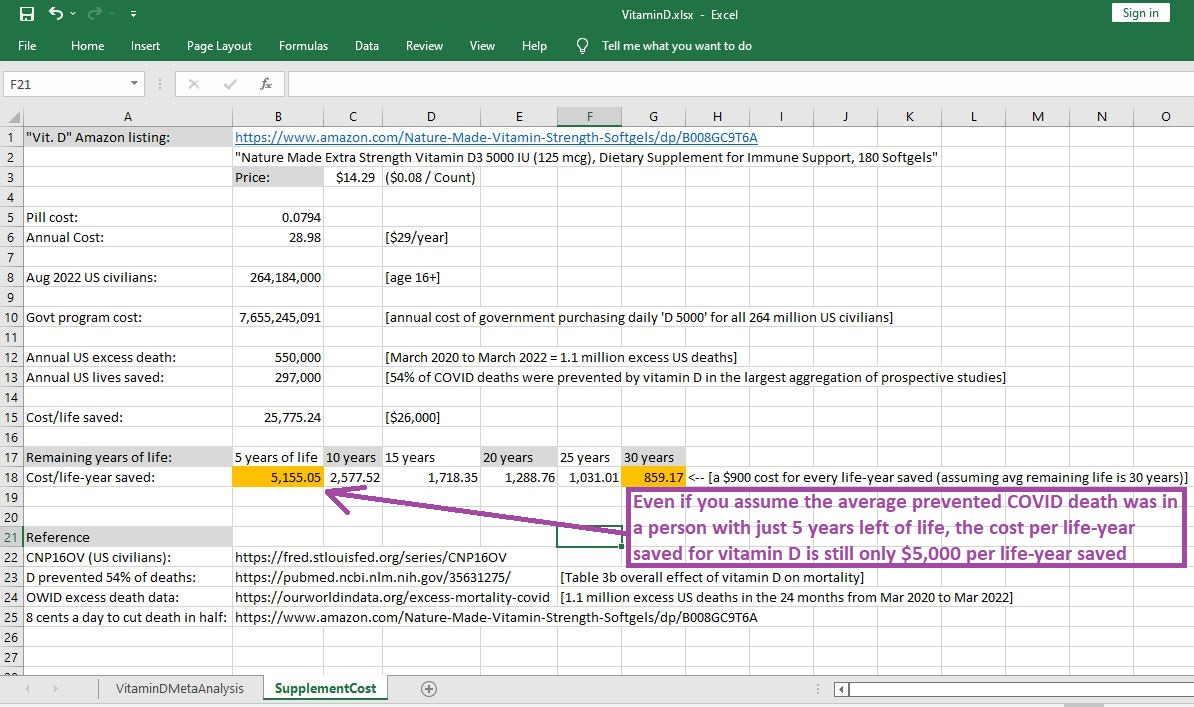Click the lives saved value 297,000

pos(278,377)
